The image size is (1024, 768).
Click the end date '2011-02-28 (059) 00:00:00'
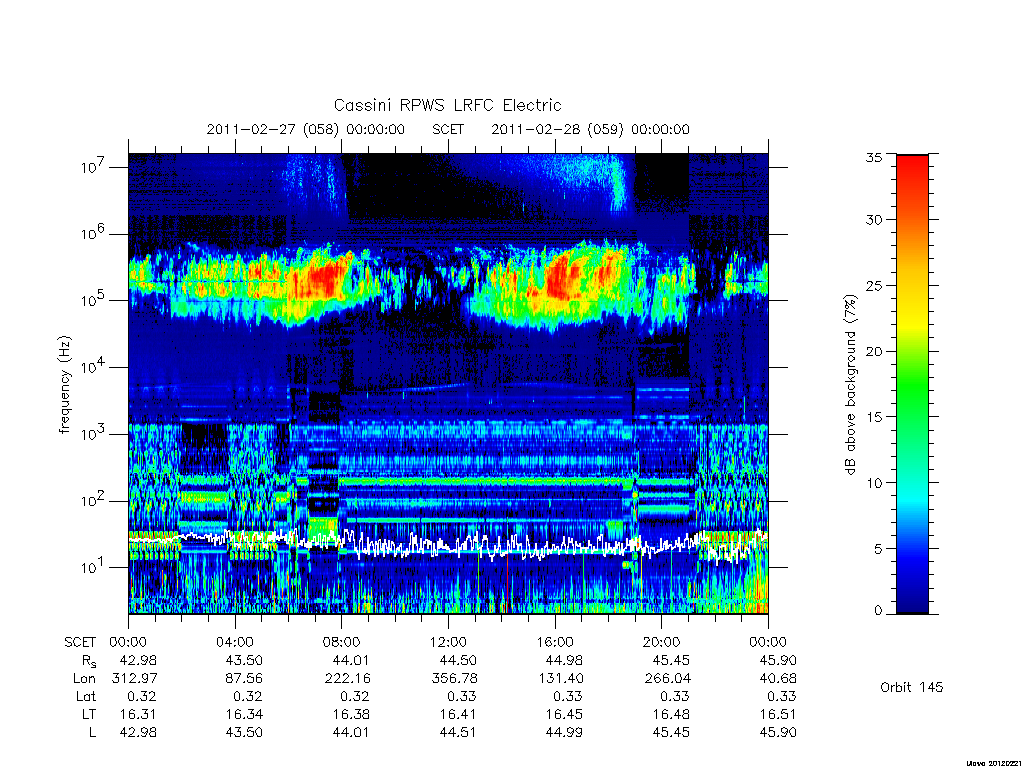[x=590, y=129]
